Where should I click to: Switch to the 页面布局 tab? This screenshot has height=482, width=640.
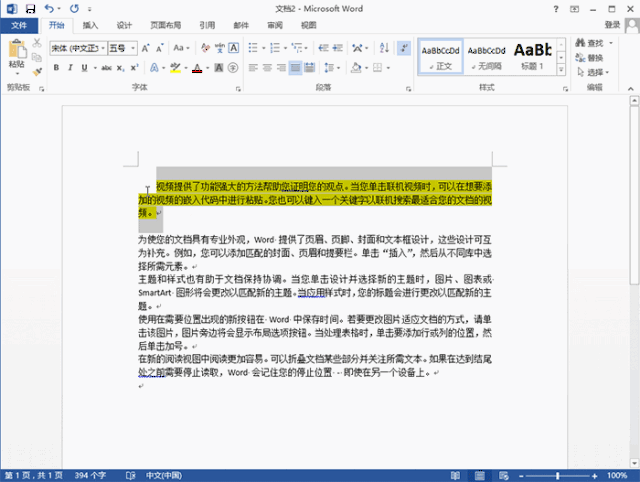pyautogui.click(x=166, y=25)
